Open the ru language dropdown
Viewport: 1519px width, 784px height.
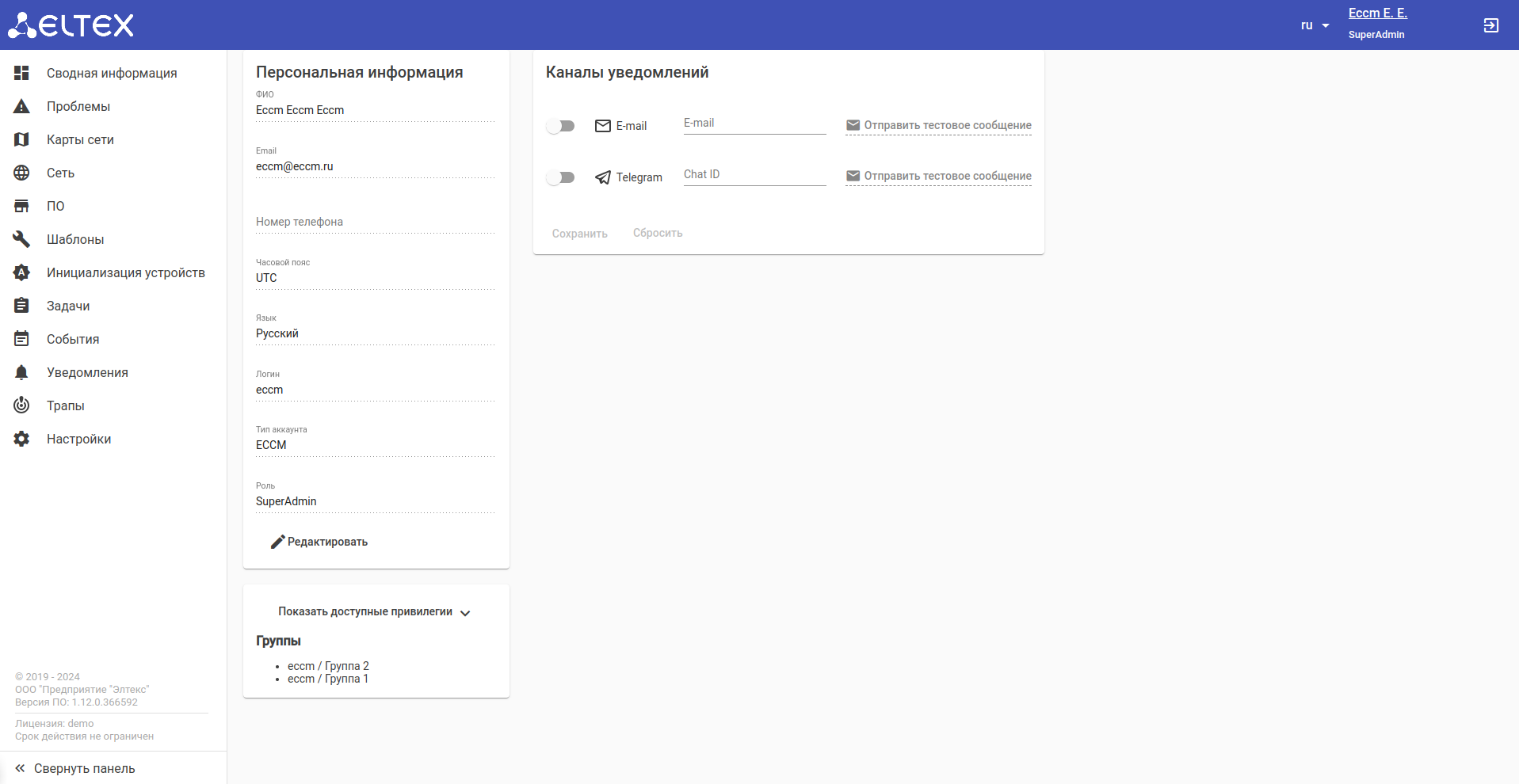tap(1315, 25)
